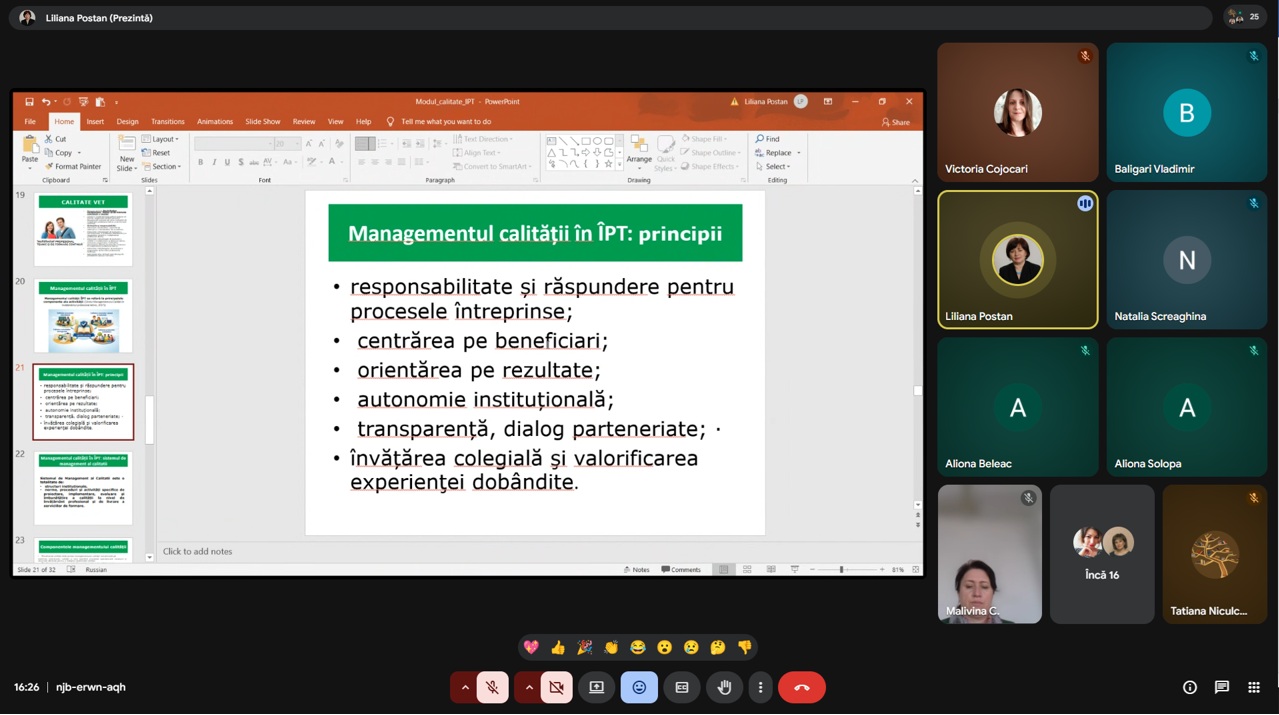Send the heart emoji reaction
Viewport: 1279px width, 715px height.
pyautogui.click(x=531, y=648)
